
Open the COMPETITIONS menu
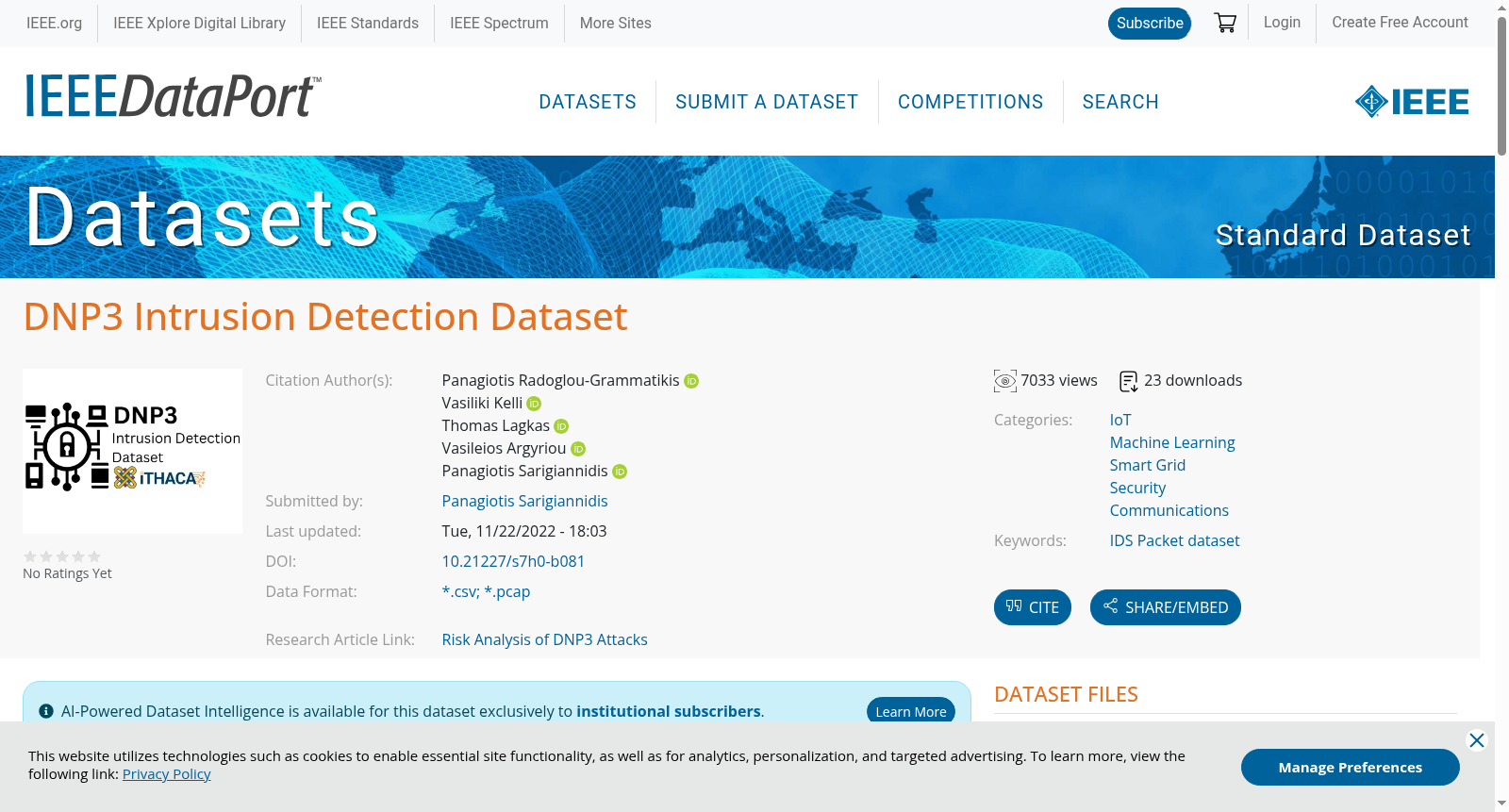coord(970,102)
